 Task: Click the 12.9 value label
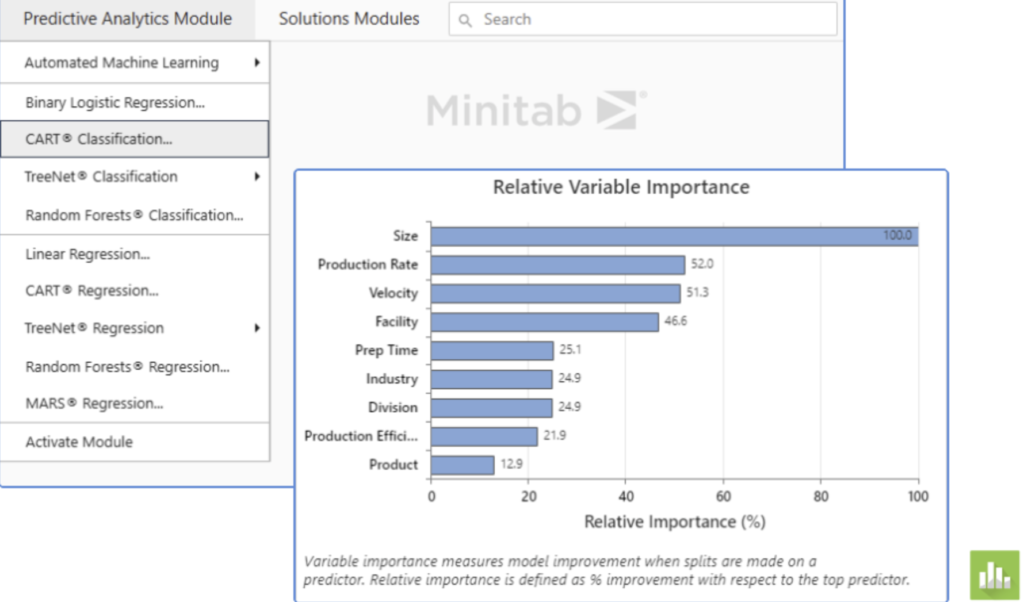coord(511,464)
